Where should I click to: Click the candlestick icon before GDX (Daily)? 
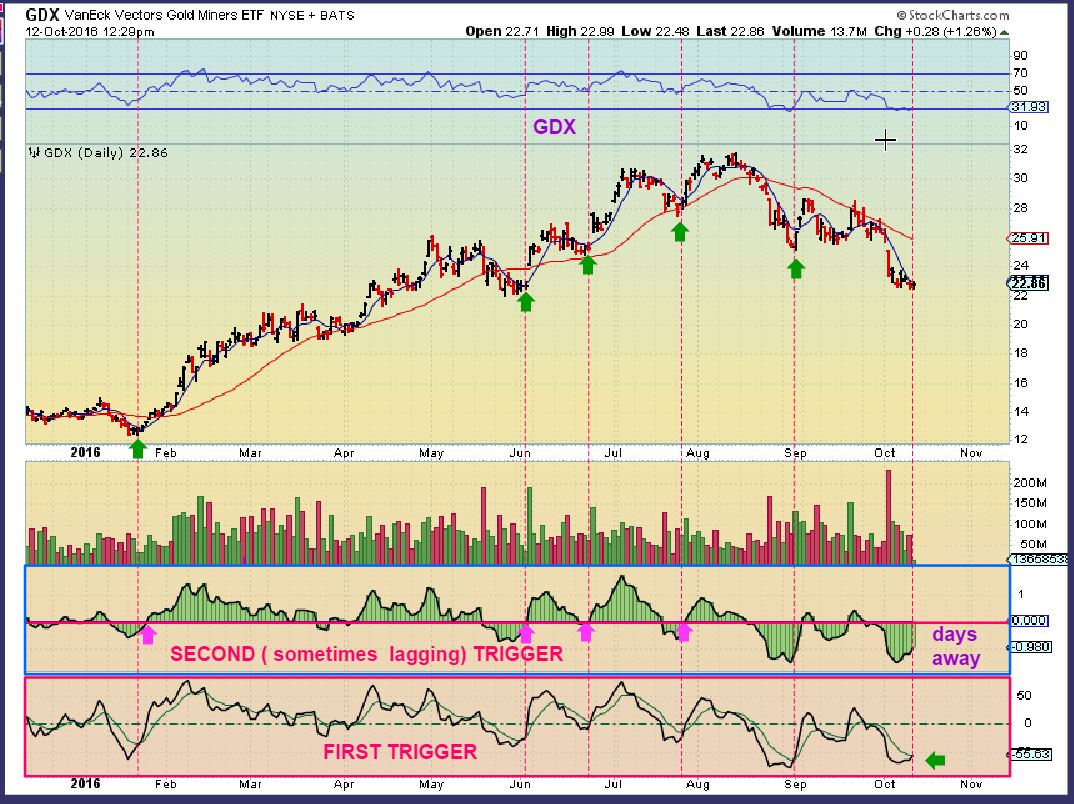pos(34,153)
